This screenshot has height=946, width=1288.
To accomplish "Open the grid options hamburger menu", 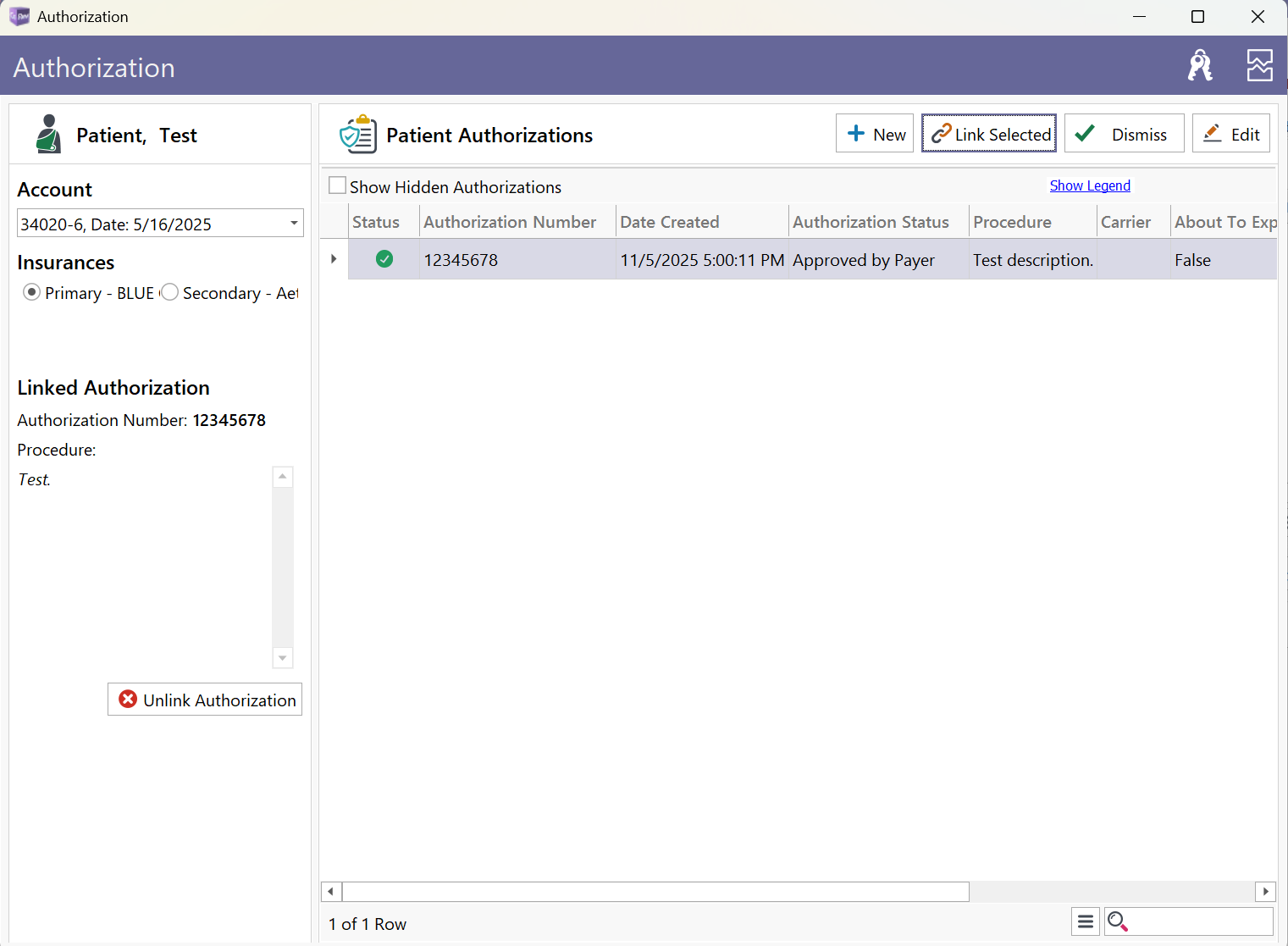I will click(x=1085, y=921).
